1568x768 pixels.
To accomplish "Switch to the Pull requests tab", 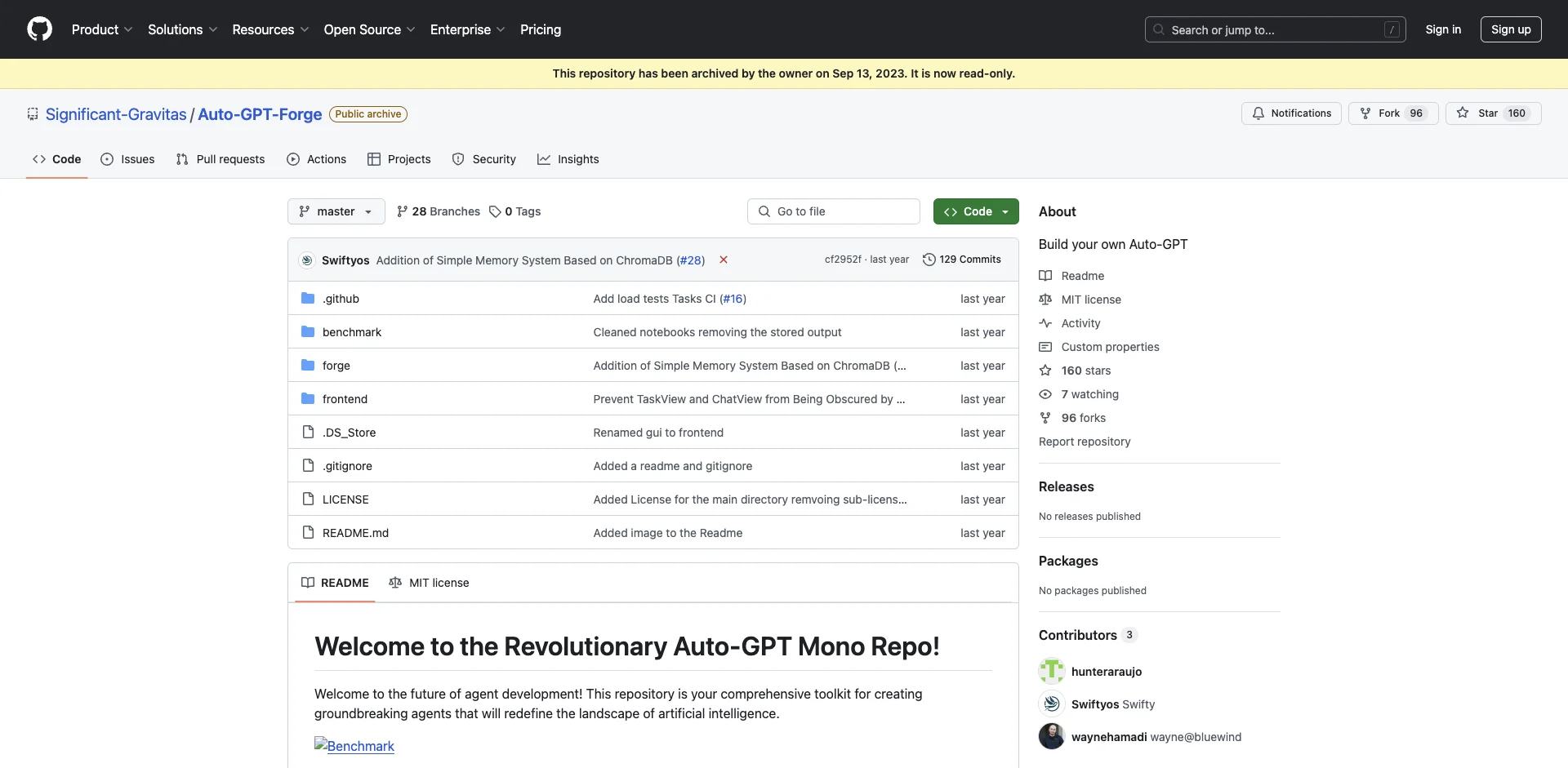I will coord(220,159).
